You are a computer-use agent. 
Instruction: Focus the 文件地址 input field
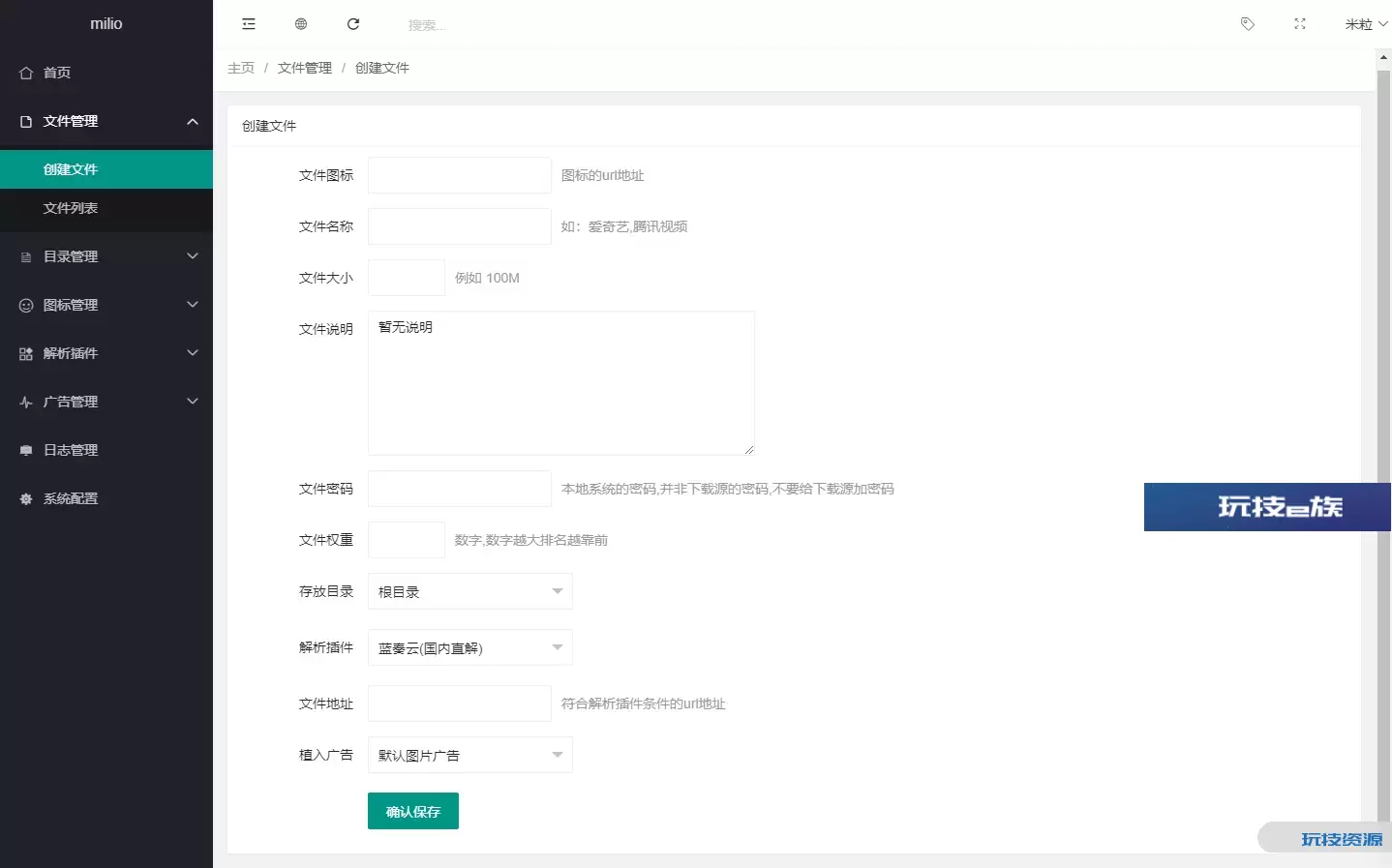[x=460, y=703]
